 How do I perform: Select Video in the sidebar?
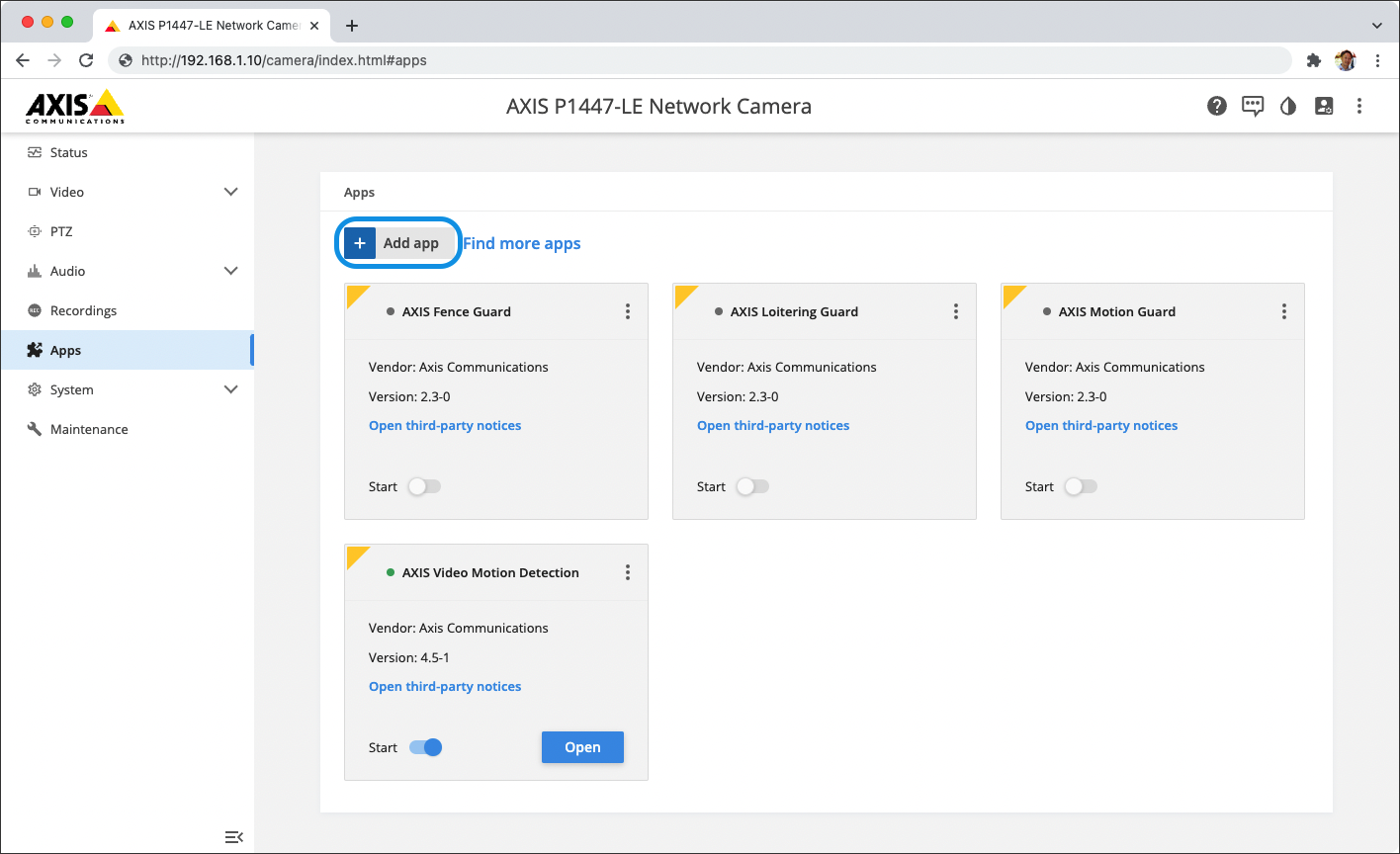127,192
